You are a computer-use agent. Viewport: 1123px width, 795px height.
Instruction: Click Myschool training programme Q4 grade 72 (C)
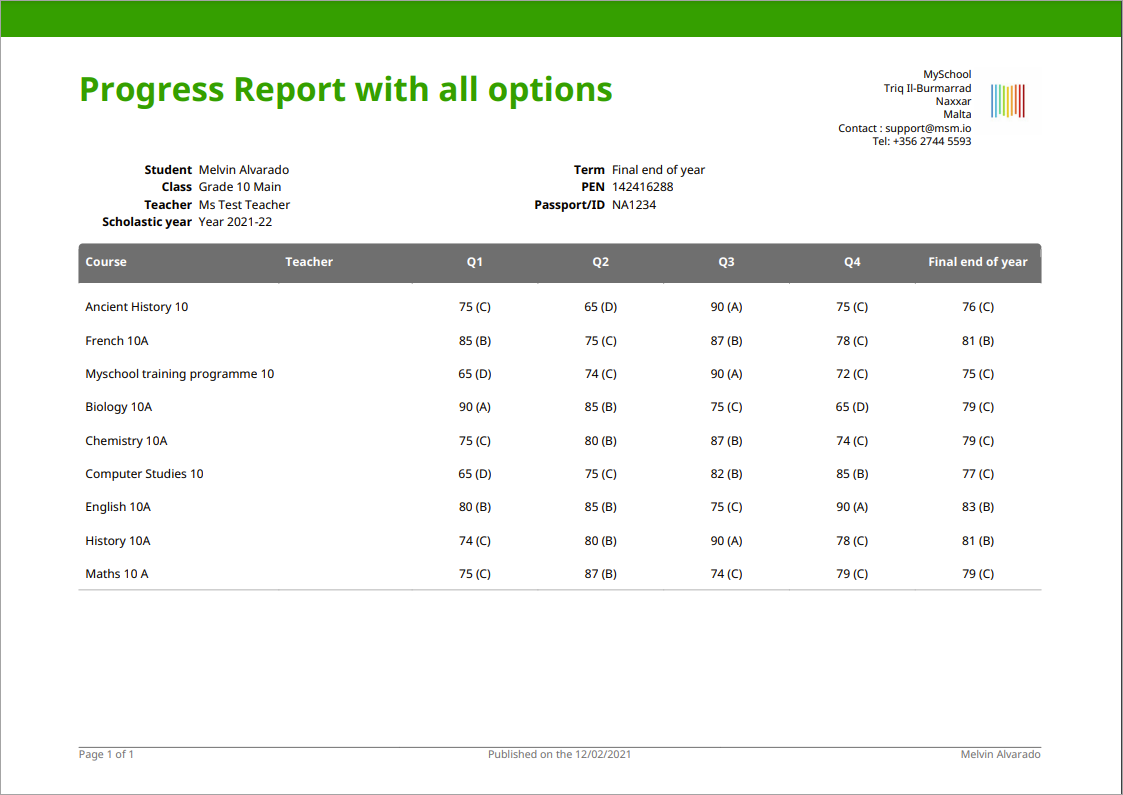click(x=852, y=374)
